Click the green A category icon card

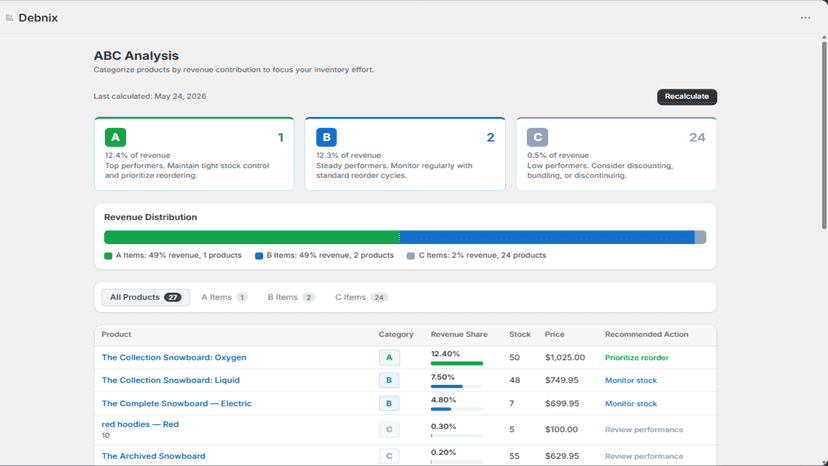pyautogui.click(x=115, y=137)
